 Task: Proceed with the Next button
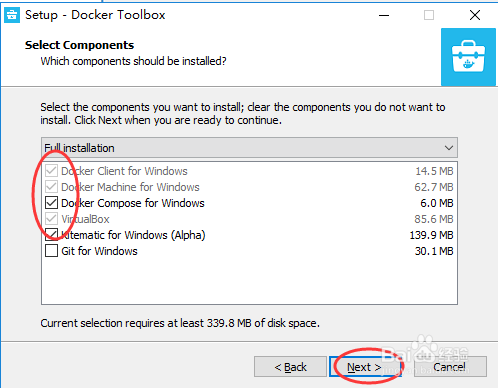pos(365,367)
